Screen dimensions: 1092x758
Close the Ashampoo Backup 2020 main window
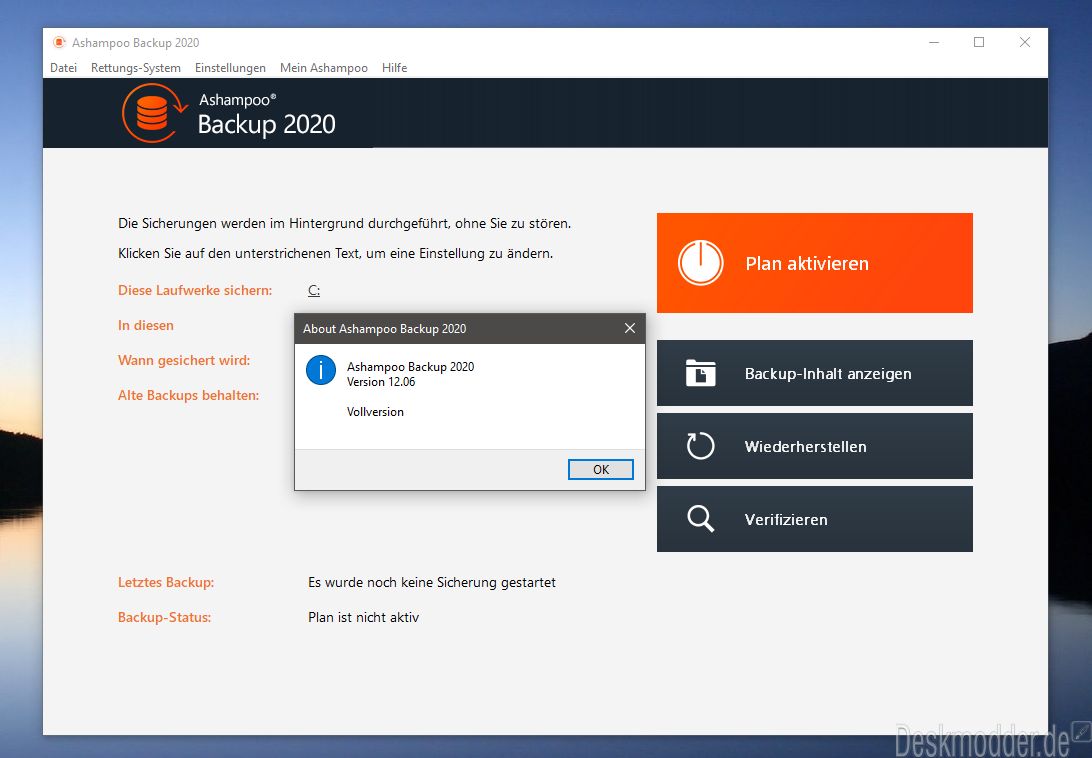1025,42
